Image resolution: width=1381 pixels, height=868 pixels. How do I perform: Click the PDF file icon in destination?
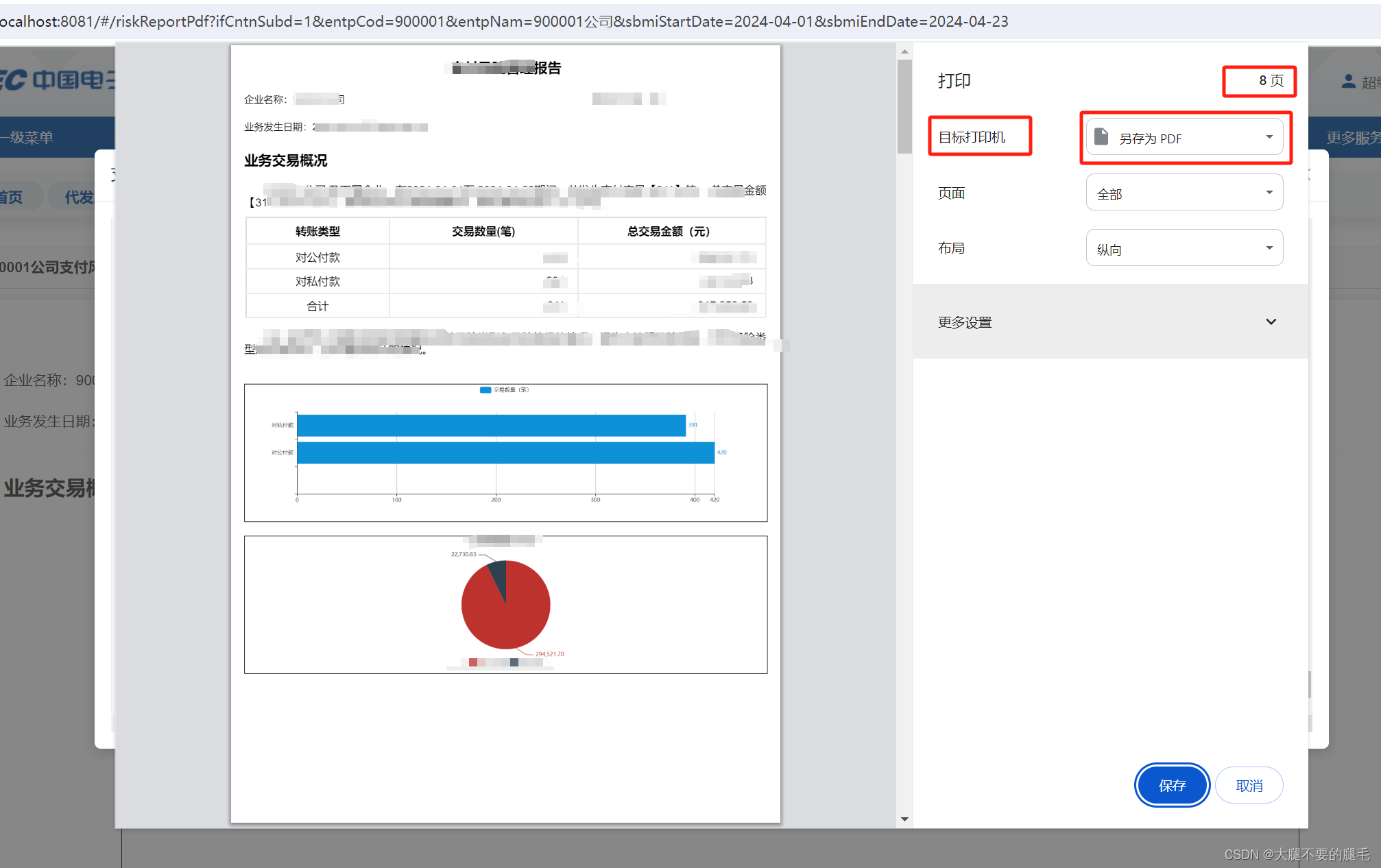tap(1101, 136)
